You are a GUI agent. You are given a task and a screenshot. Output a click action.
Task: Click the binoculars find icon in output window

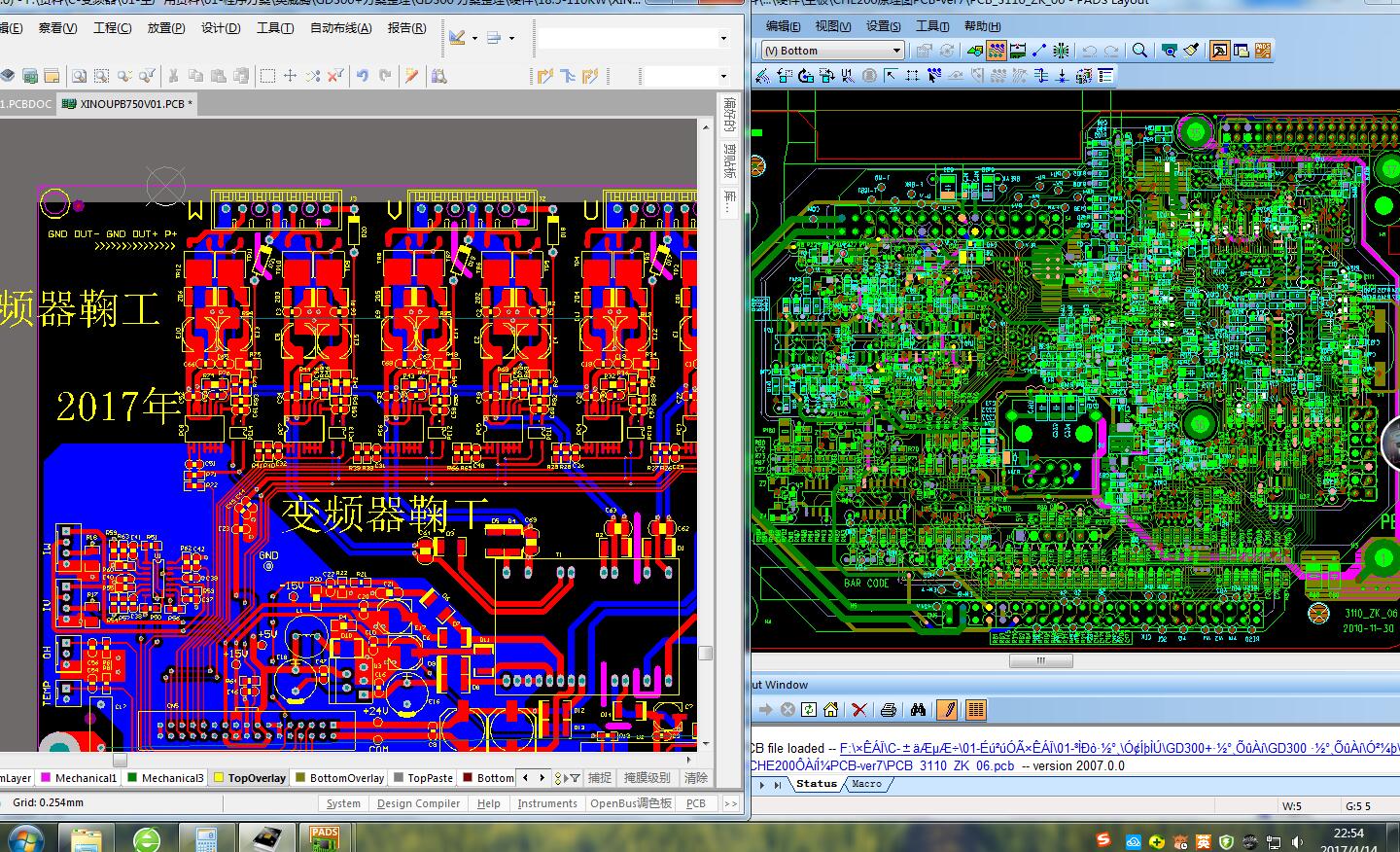[x=917, y=710]
